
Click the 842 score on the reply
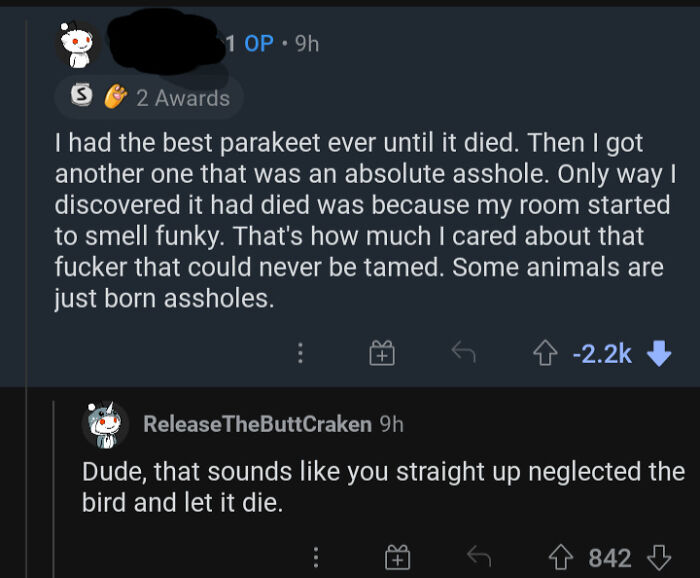609,557
